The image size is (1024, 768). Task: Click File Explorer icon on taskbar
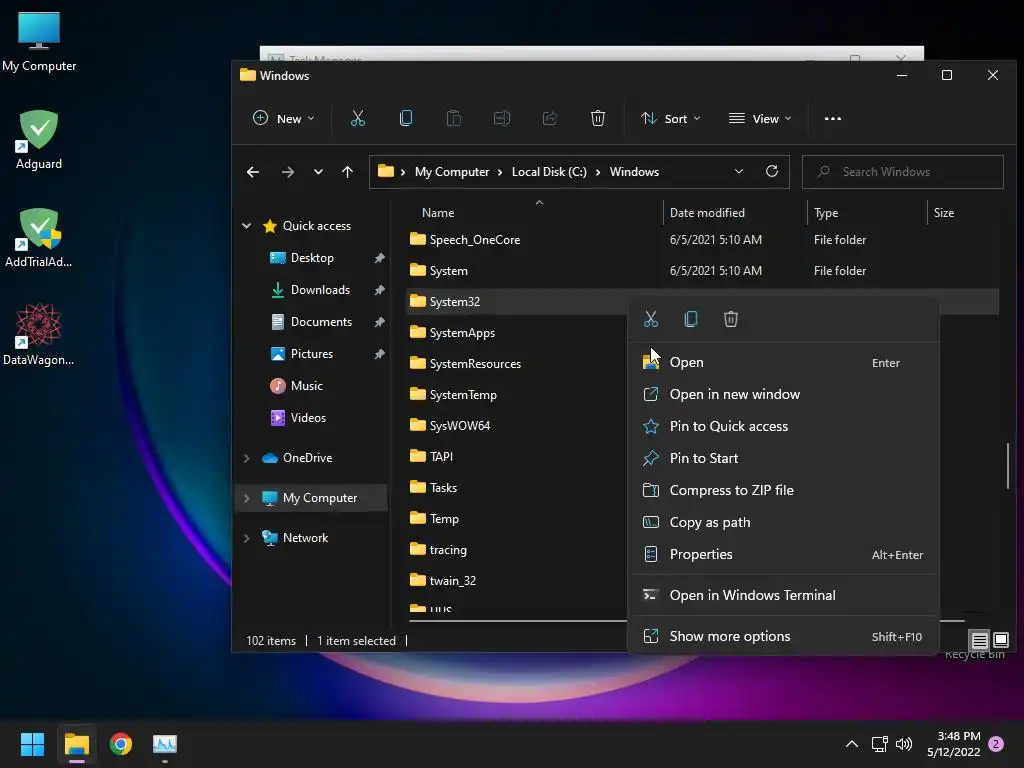76,744
